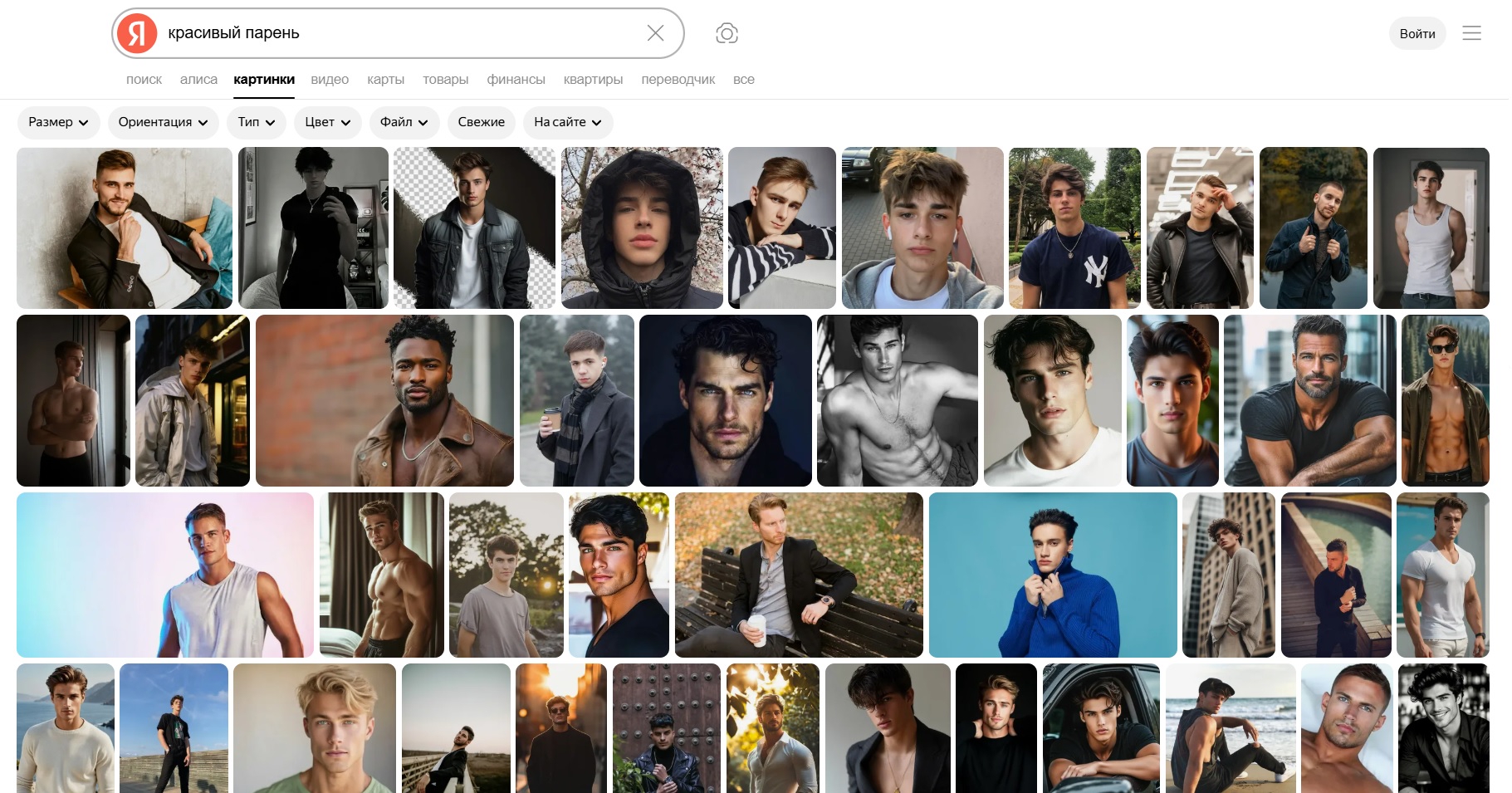The width and height of the screenshot is (1512, 793).
Task: Select shirtless man wearing sunglasses photo
Action: 1446,400
